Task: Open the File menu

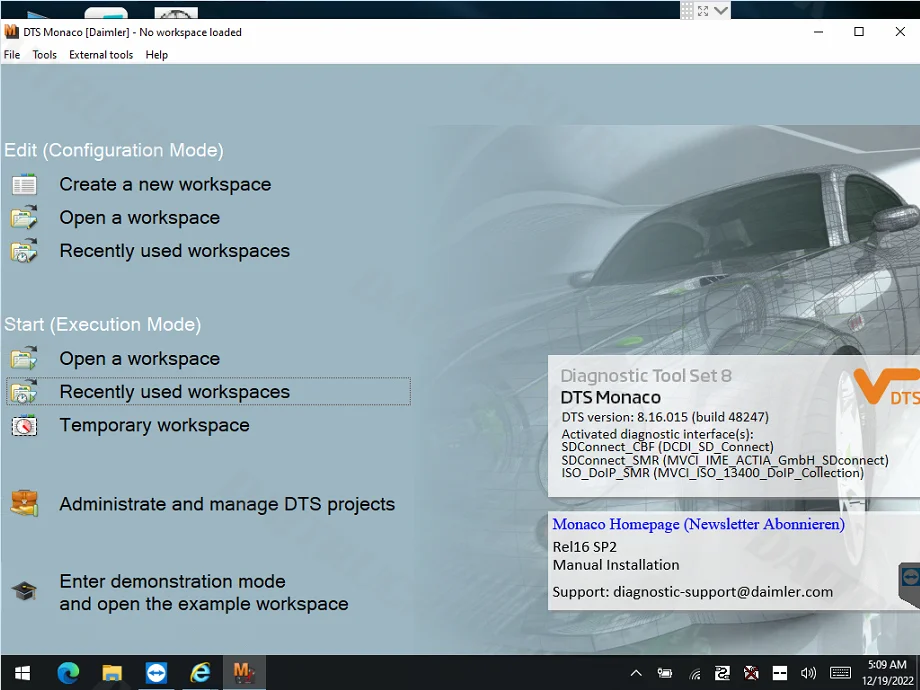Action: pos(12,55)
